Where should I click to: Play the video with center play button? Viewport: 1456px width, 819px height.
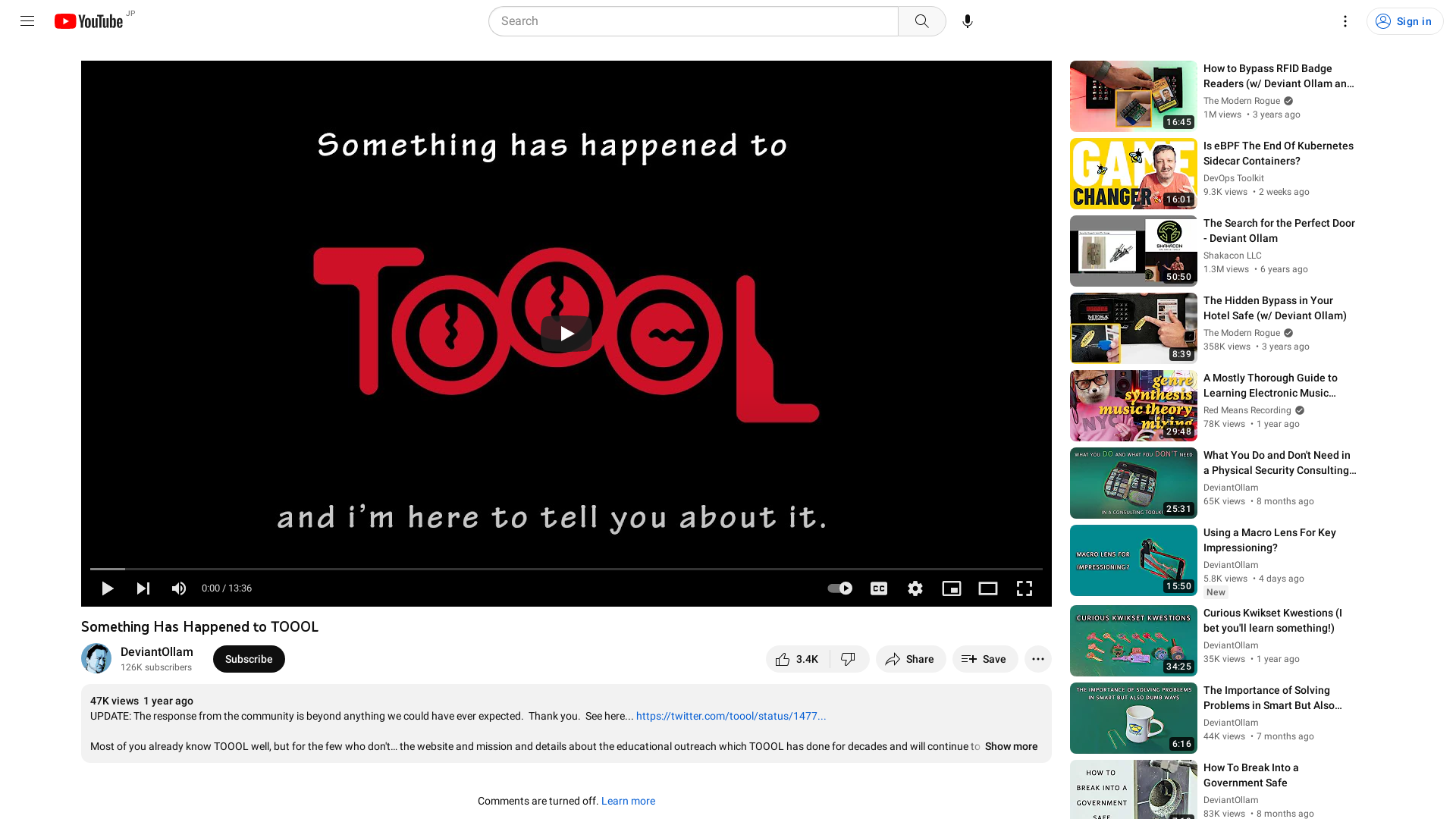(566, 334)
